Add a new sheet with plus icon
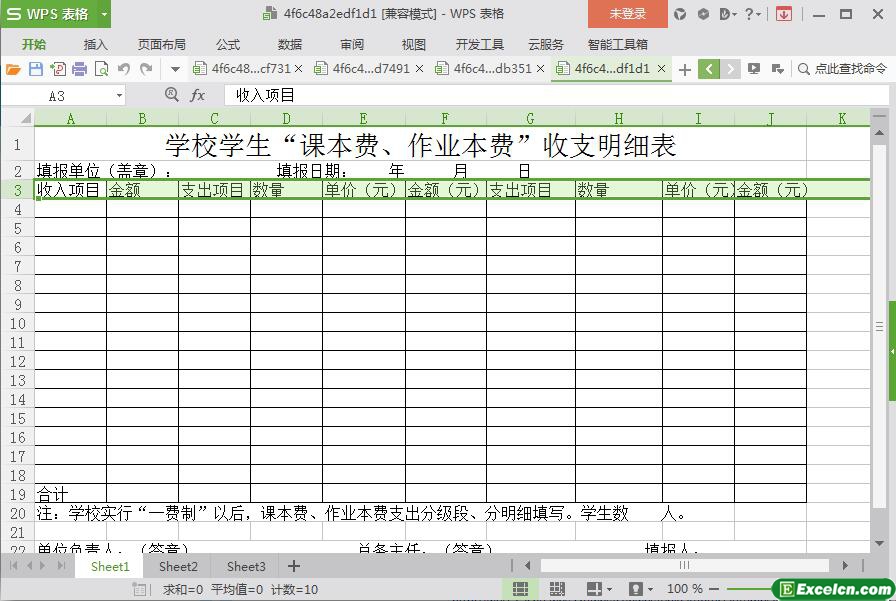The width and height of the screenshot is (896, 601). (293, 566)
